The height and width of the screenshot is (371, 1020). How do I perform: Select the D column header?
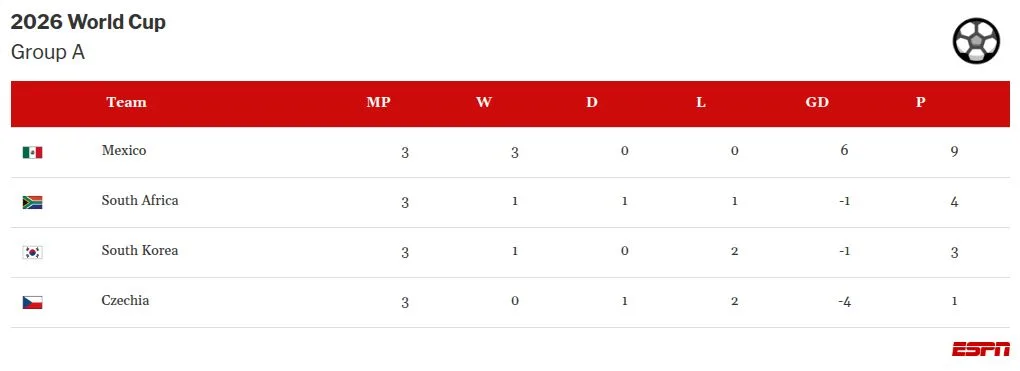(x=591, y=102)
